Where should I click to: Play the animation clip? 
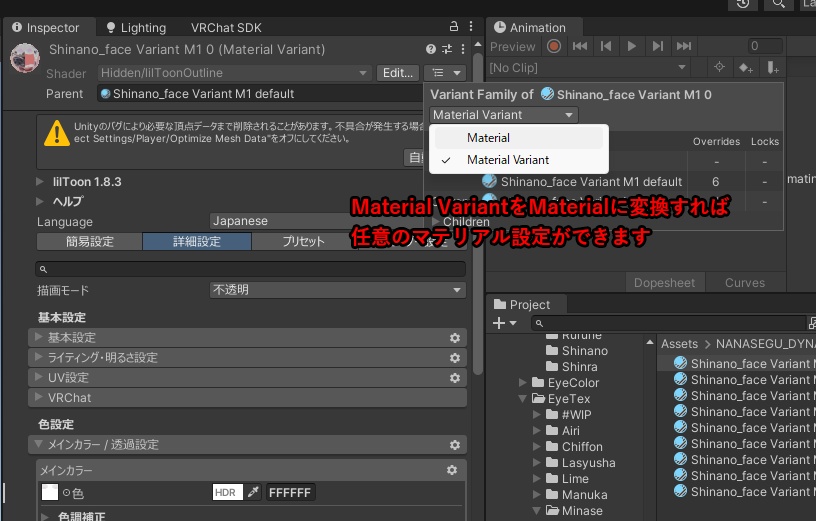coord(632,46)
